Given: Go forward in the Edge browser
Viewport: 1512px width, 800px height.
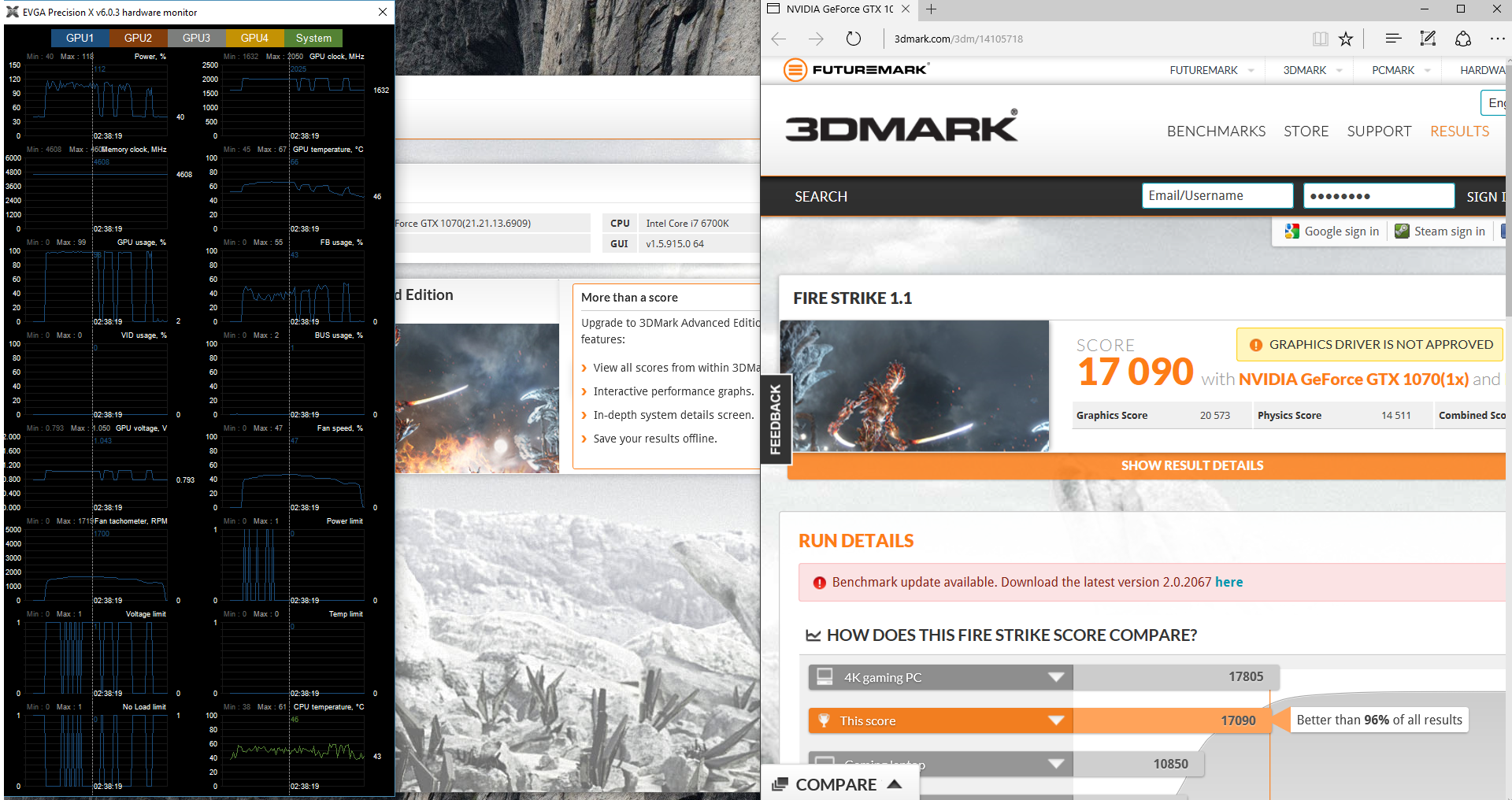Looking at the screenshot, I should [816, 39].
